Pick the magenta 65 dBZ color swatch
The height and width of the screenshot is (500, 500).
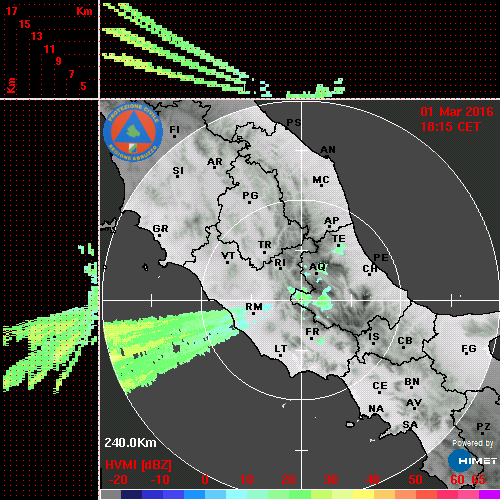489,494
